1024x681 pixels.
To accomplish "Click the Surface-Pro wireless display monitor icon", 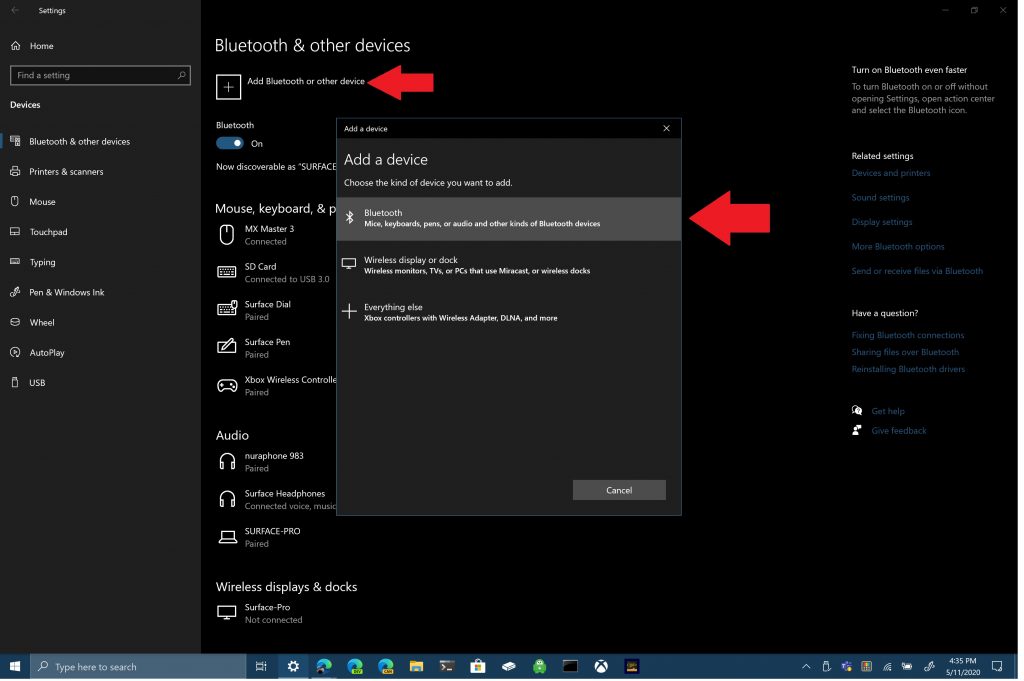I will tap(227, 614).
